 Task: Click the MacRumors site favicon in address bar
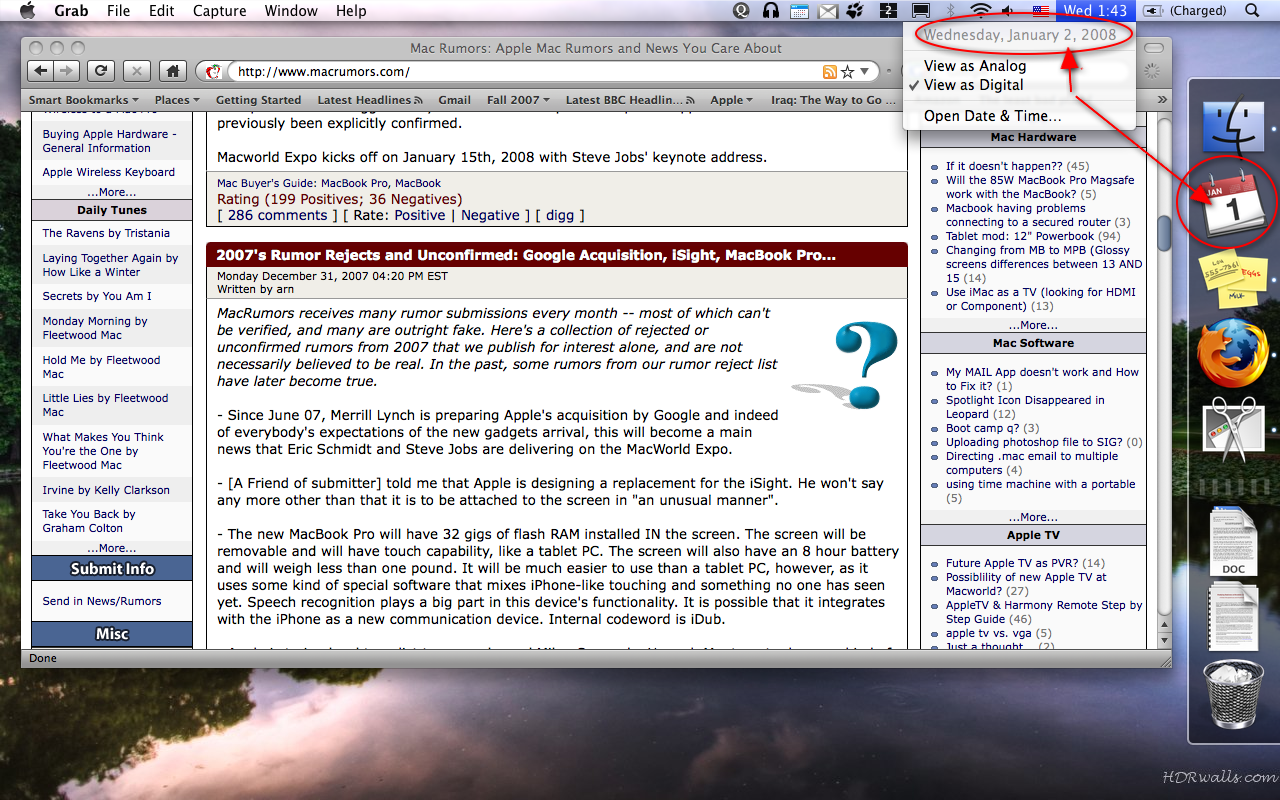[x=214, y=72]
